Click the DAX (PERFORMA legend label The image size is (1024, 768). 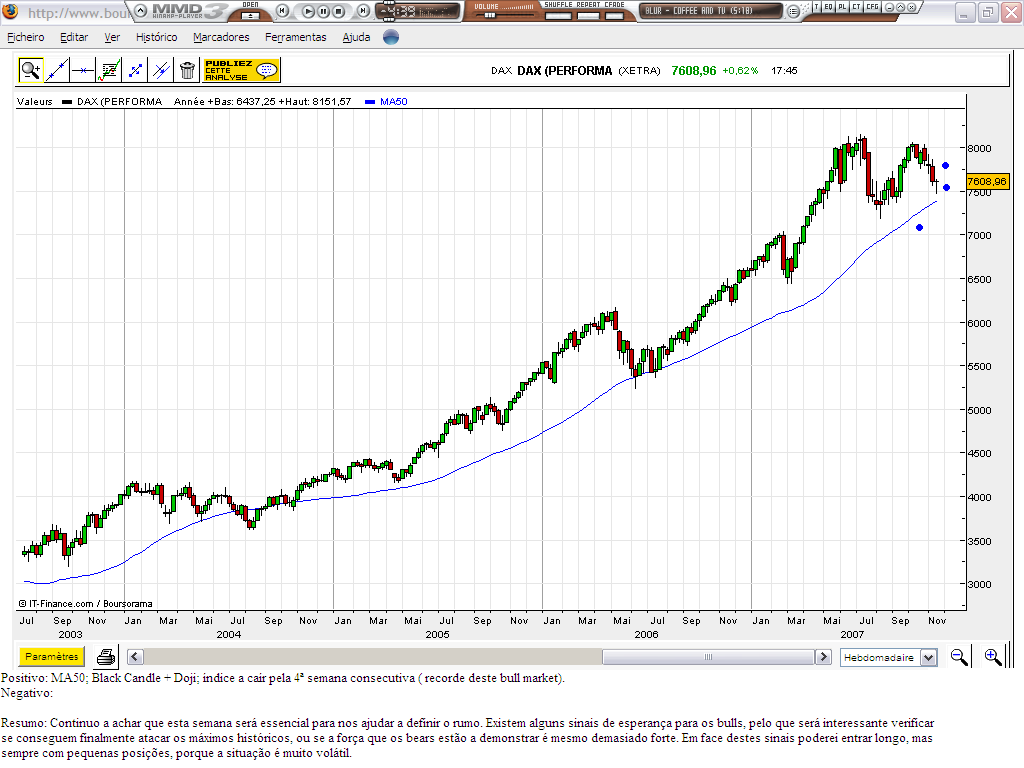(119, 101)
